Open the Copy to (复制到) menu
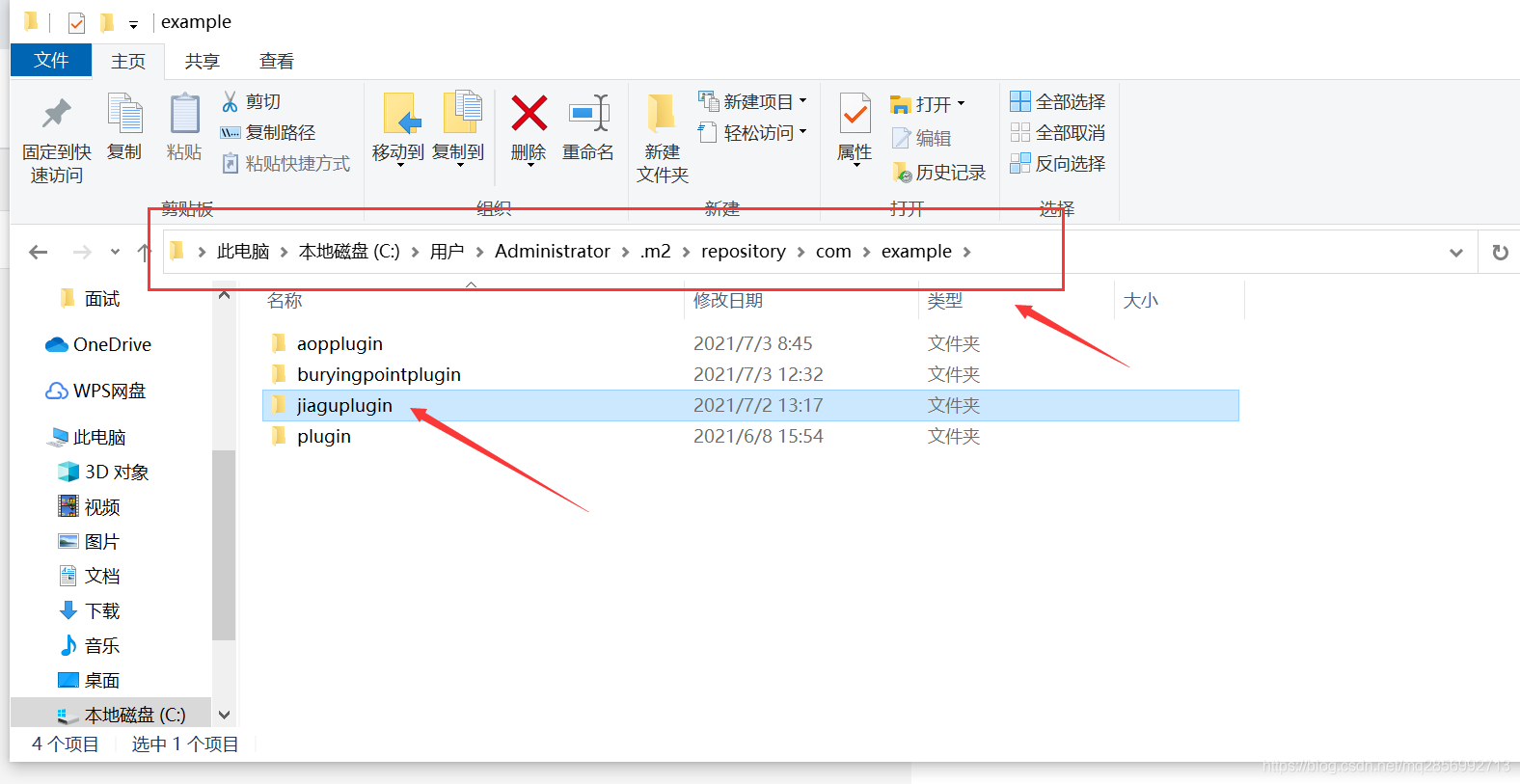The image size is (1520, 784). click(458, 129)
